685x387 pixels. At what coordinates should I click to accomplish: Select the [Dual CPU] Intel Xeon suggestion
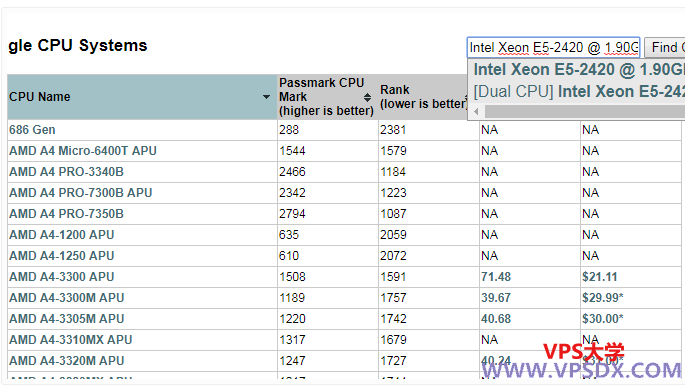(x=579, y=92)
